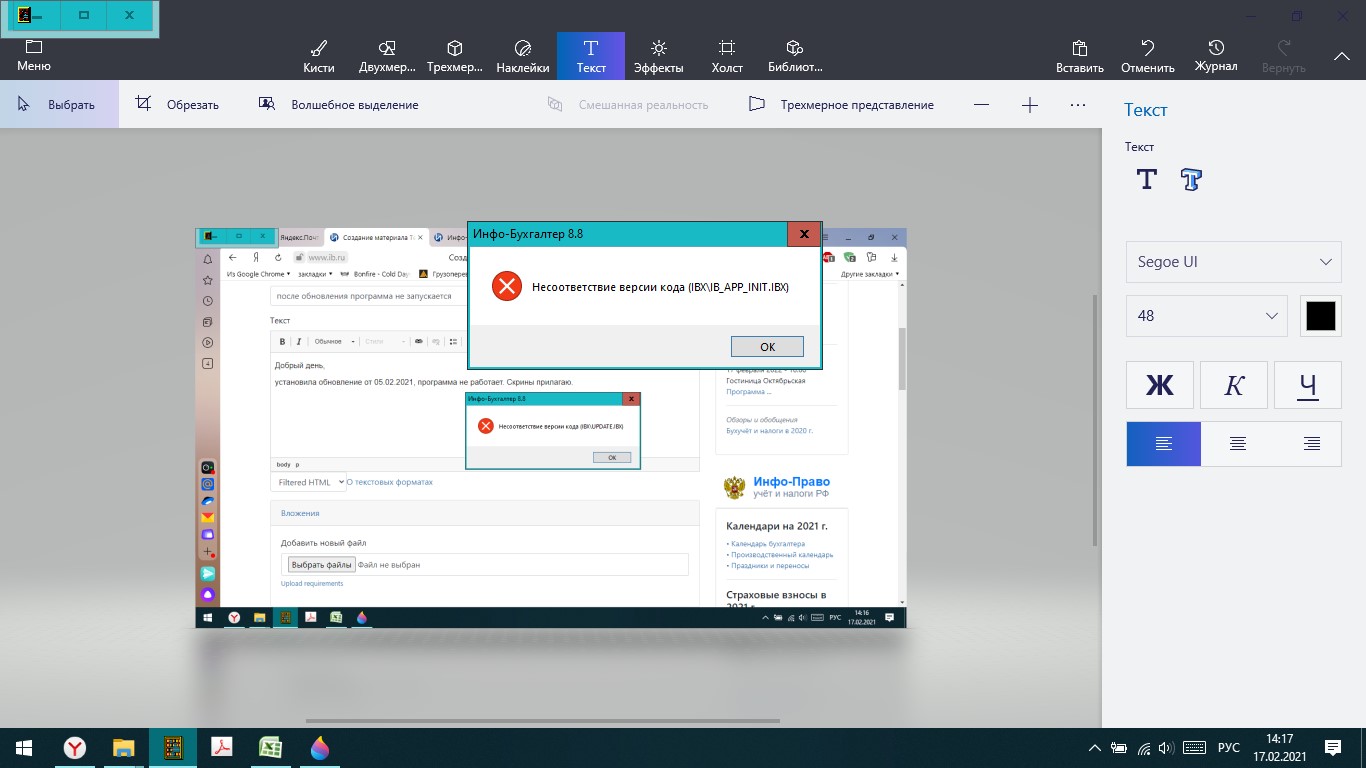Switch to the Инфо-Бухгалтер taskbar app
The height and width of the screenshot is (768, 1366).
pos(173,748)
